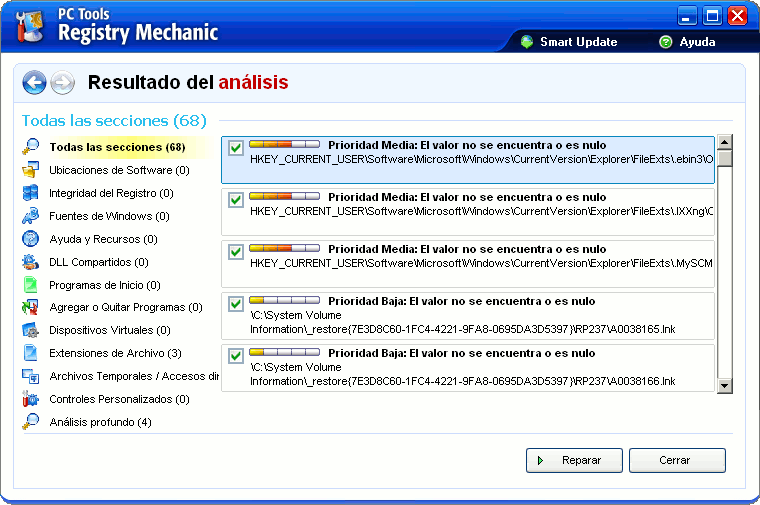This screenshot has width=760, height=505.
Task: Select the Ubicaciones de Software icon
Action: point(31,170)
